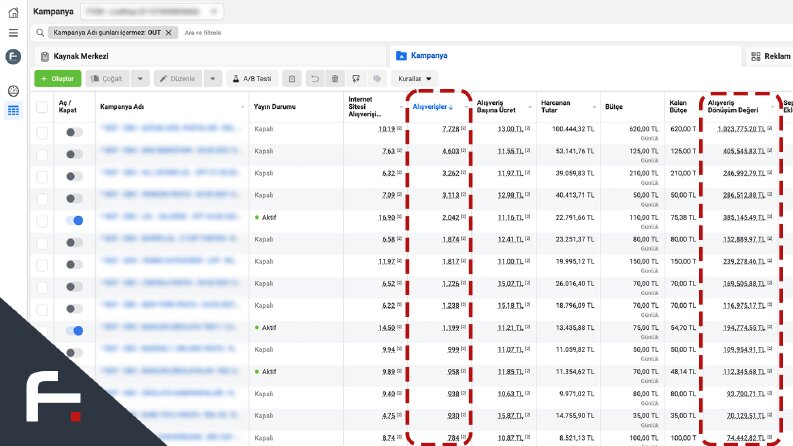Tick checkbox of row with 3.262 purchases
793x446 pixels.
[x=42, y=177]
